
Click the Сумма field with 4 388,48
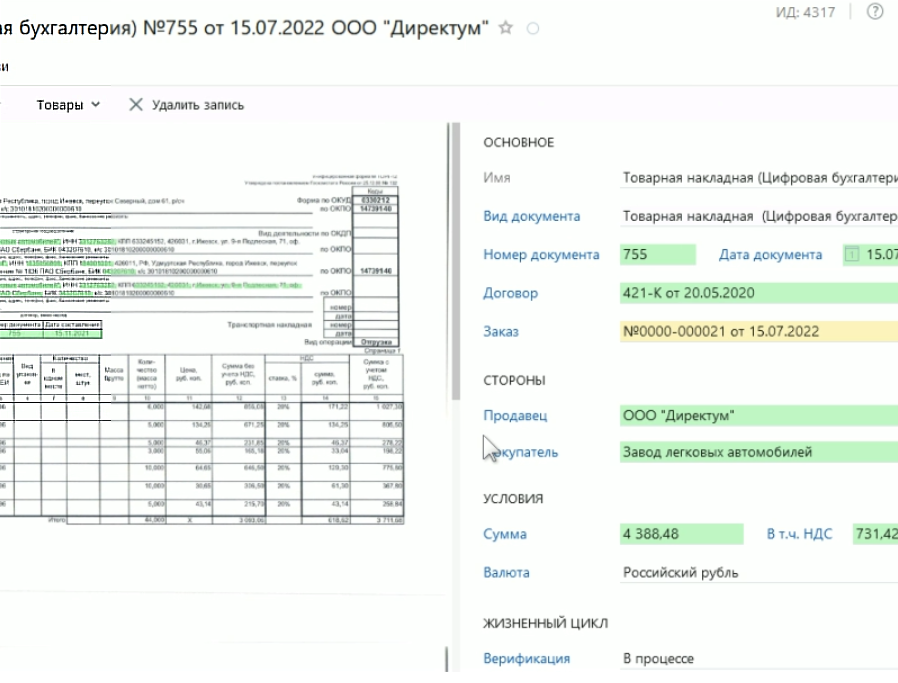coord(680,534)
